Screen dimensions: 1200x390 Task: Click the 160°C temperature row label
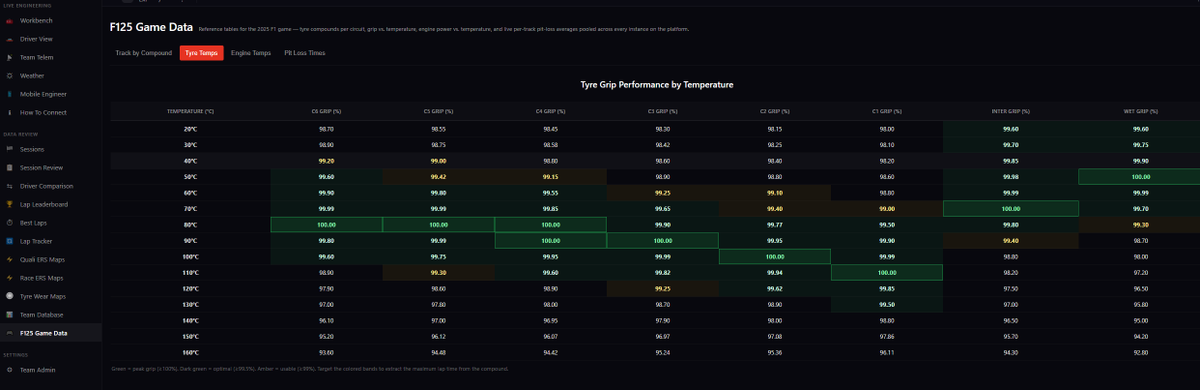190,352
